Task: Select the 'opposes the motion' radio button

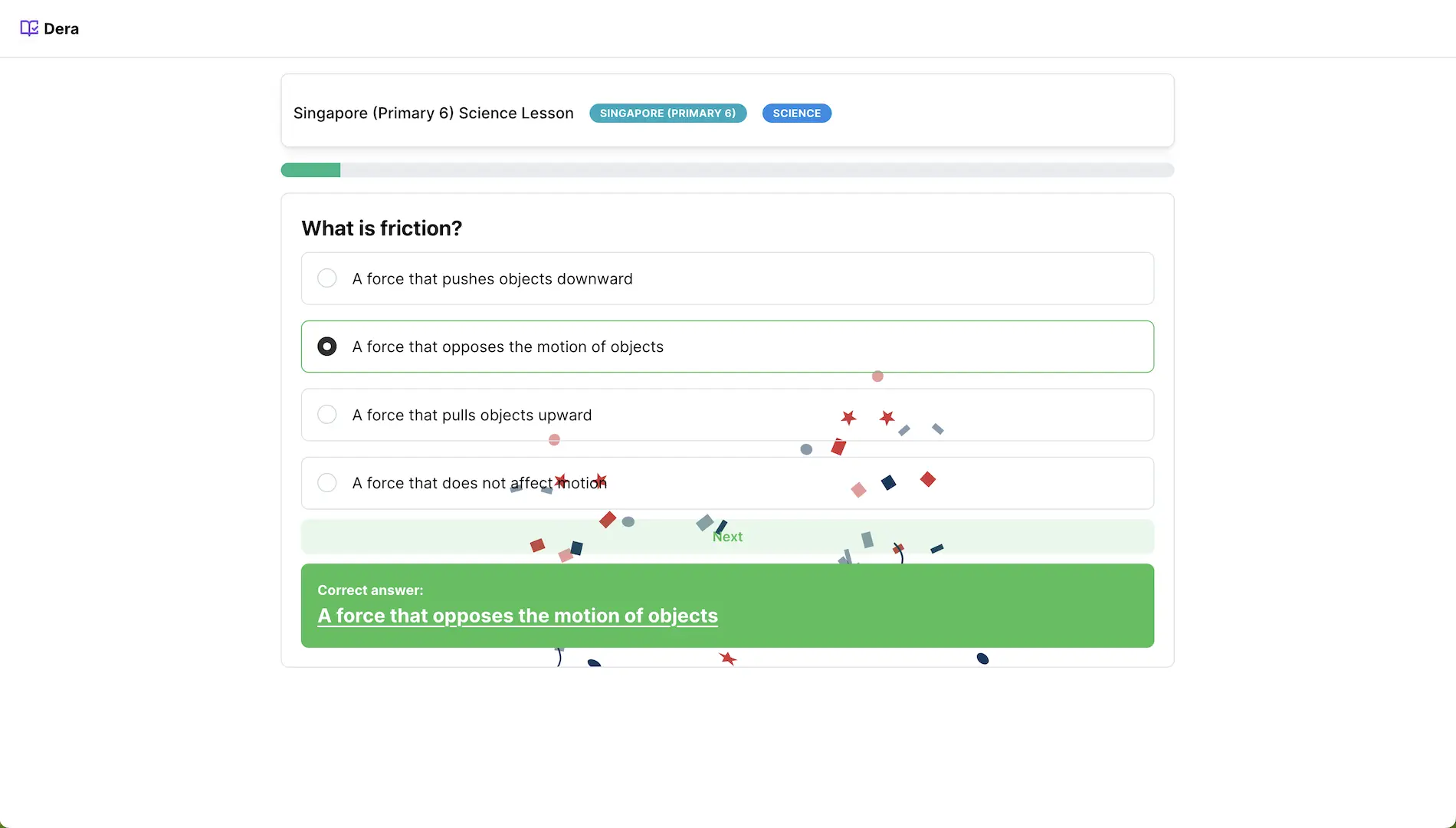Action: [327, 347]
